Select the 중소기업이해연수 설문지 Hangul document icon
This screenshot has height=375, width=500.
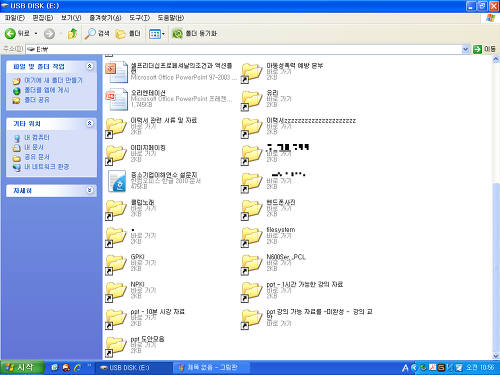coord(117,181)
